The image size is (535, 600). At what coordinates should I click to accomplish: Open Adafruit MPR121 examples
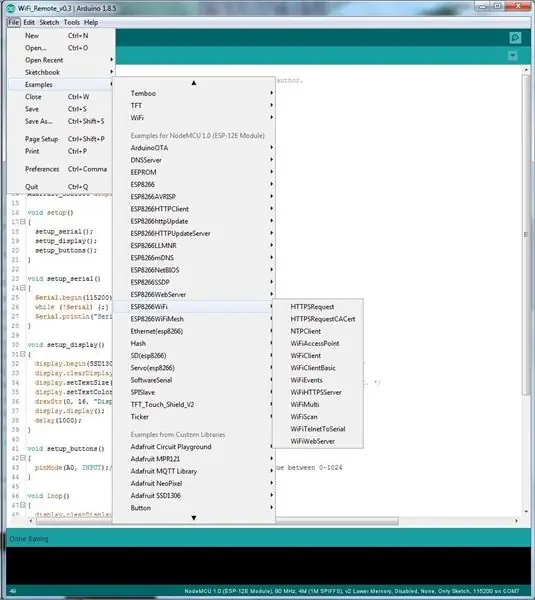point(194,459)
